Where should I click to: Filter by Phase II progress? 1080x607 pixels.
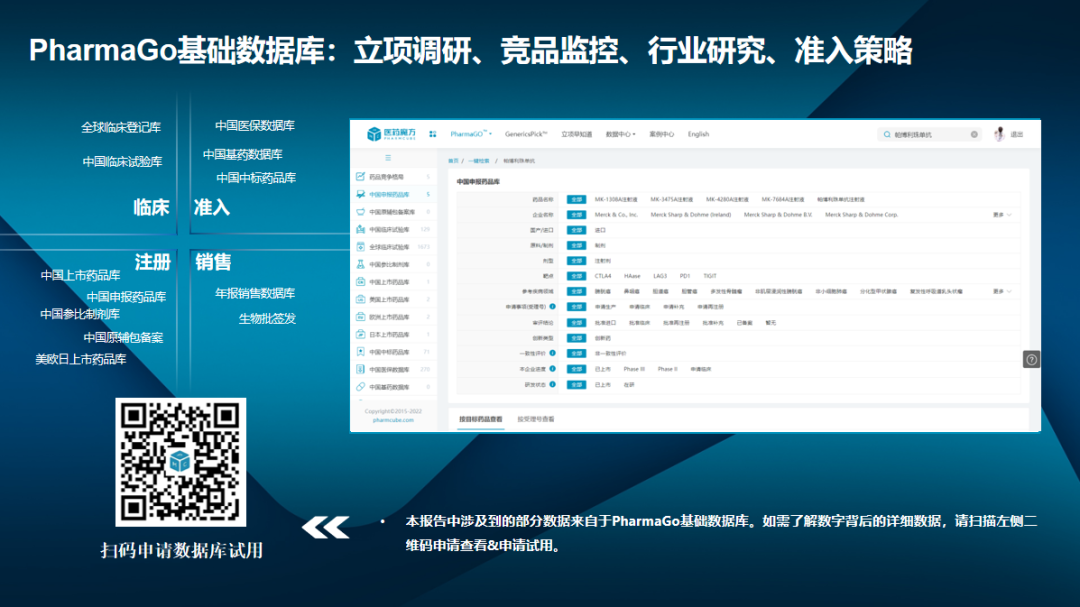pyautogui.click(x=667, y=369)
